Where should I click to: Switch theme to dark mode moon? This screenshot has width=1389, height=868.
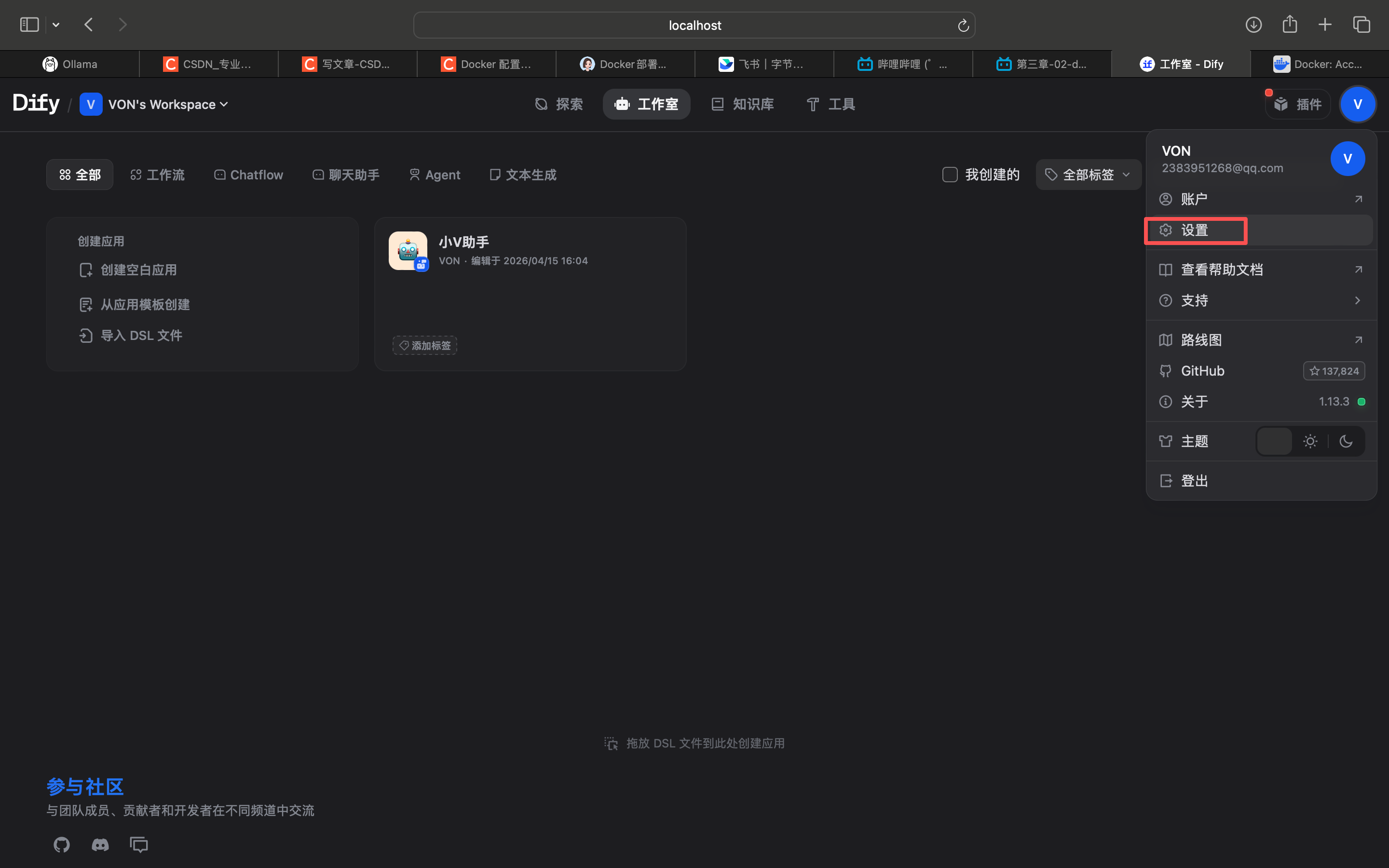tap(1346, 441)
